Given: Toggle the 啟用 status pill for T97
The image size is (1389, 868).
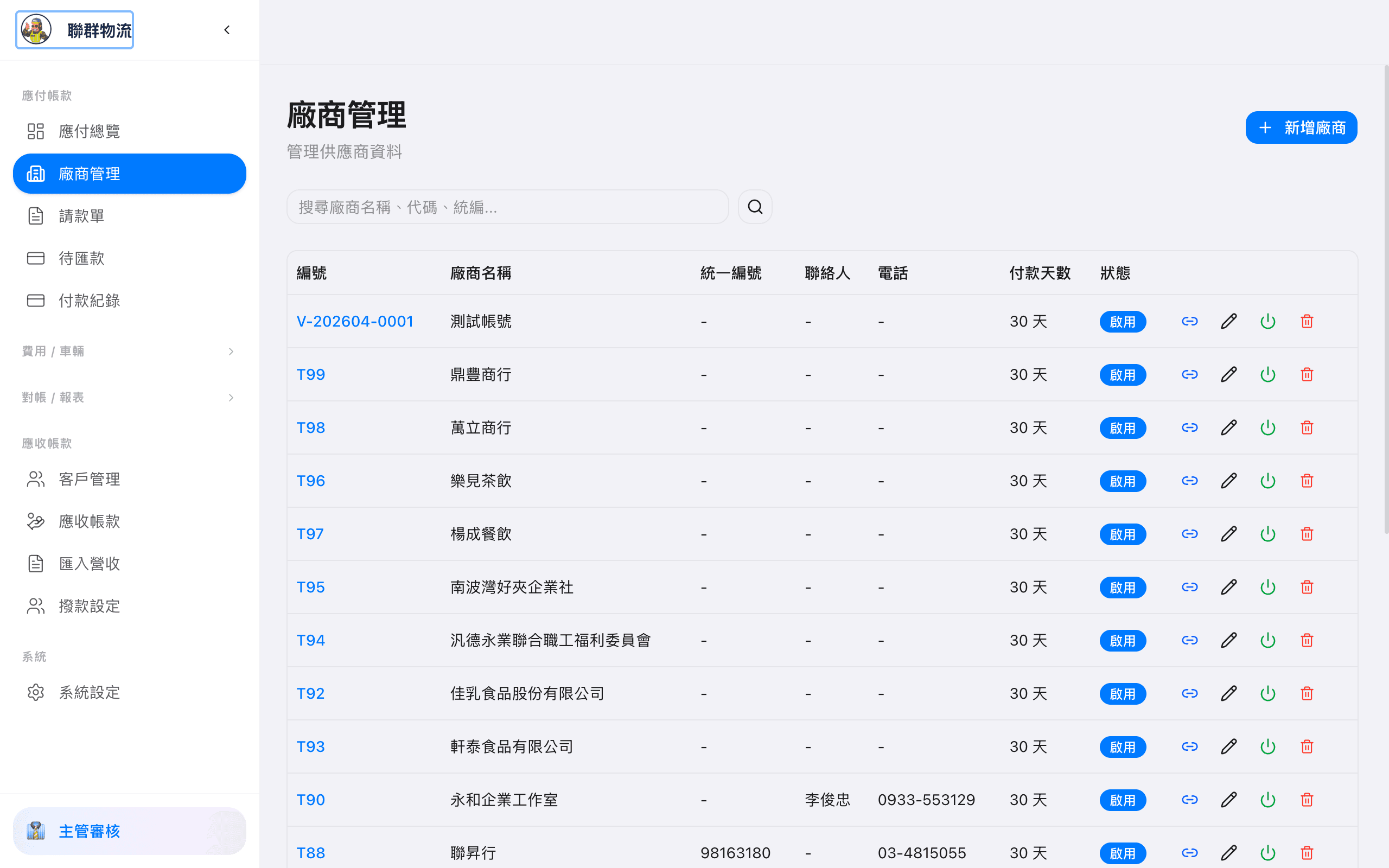Looking at the screenshot, I should 1123,534.
